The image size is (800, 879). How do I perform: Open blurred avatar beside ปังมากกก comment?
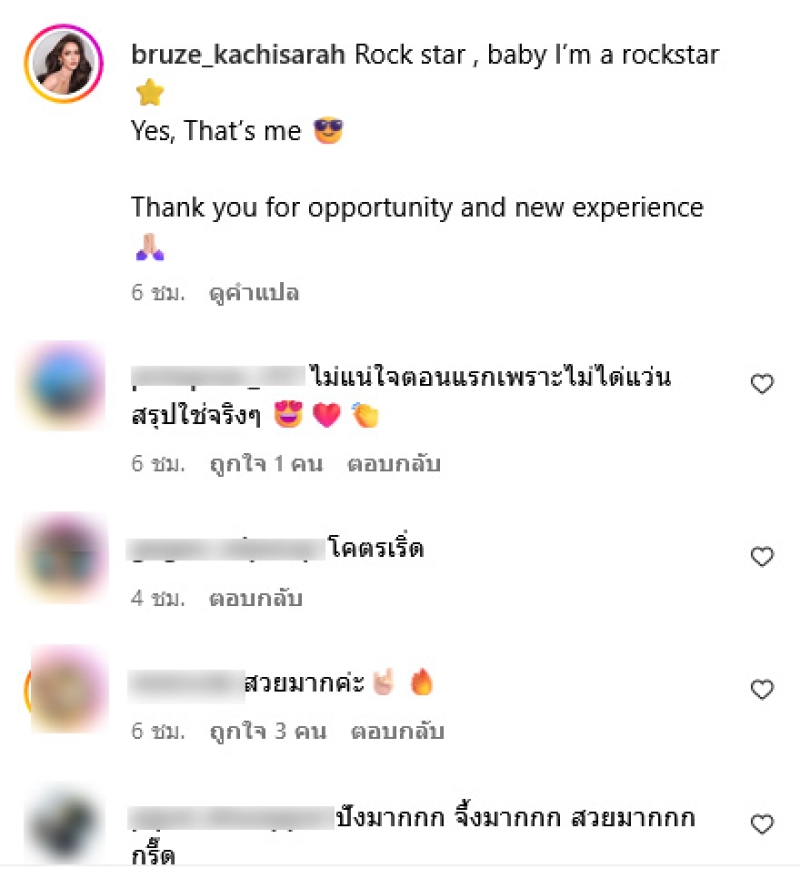pyautogui.click(x=65, y=825)
